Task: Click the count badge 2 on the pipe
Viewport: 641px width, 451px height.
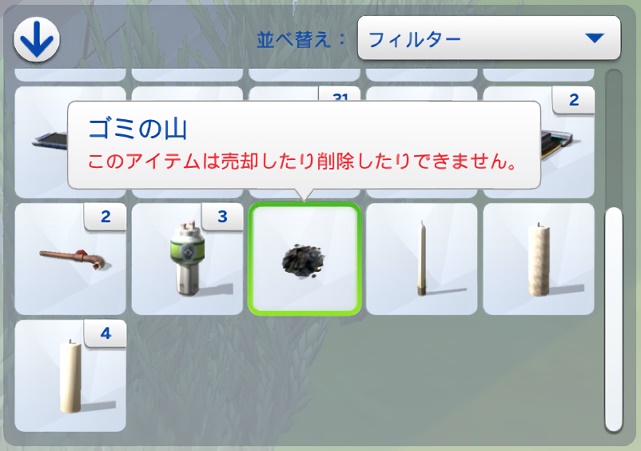Action: point(105,217)
